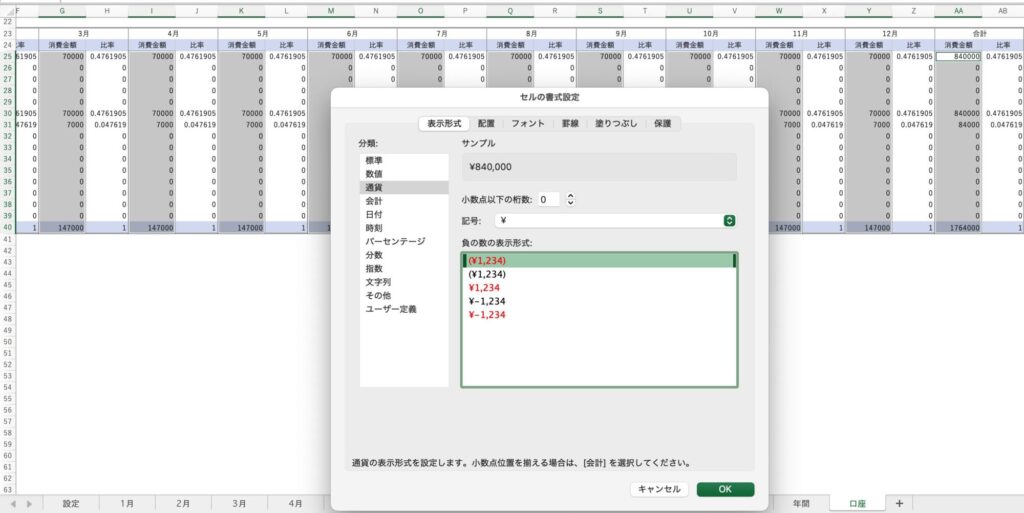Click the previous sheet navigation arrow

14,503
